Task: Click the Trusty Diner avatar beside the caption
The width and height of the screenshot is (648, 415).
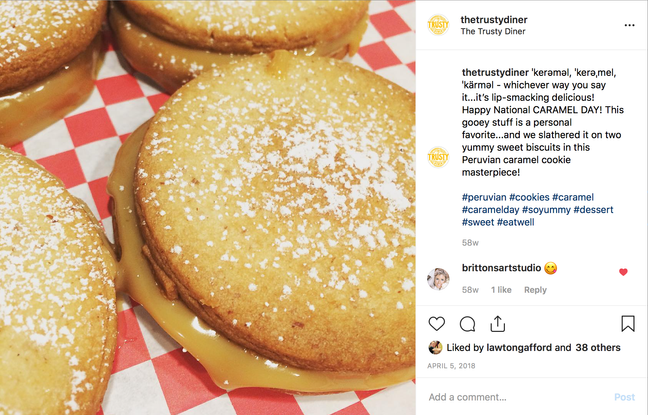Action: [437, 157]
